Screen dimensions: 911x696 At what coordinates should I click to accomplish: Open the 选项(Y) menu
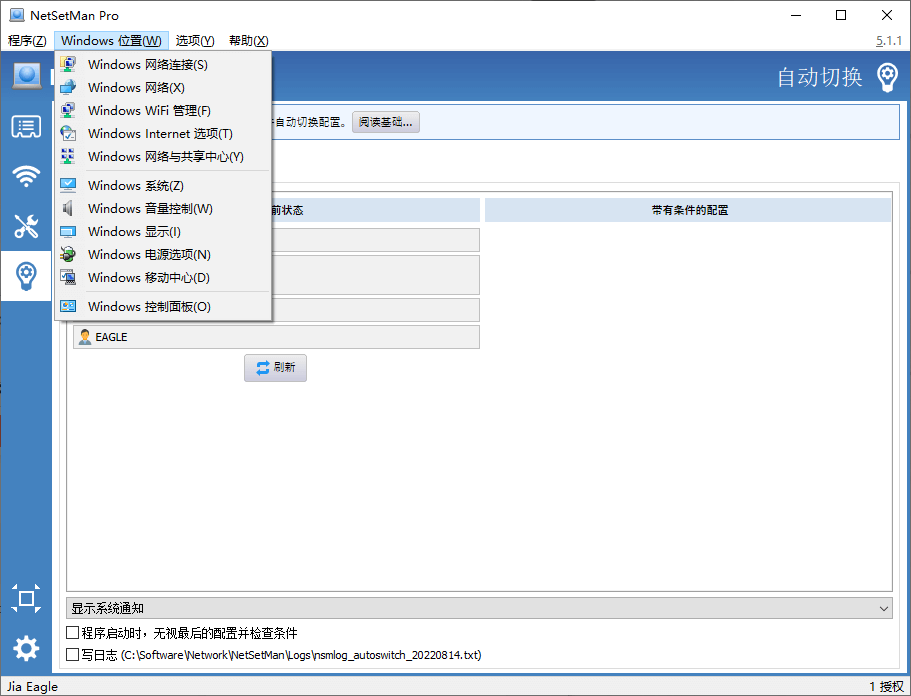coord(195,41)
